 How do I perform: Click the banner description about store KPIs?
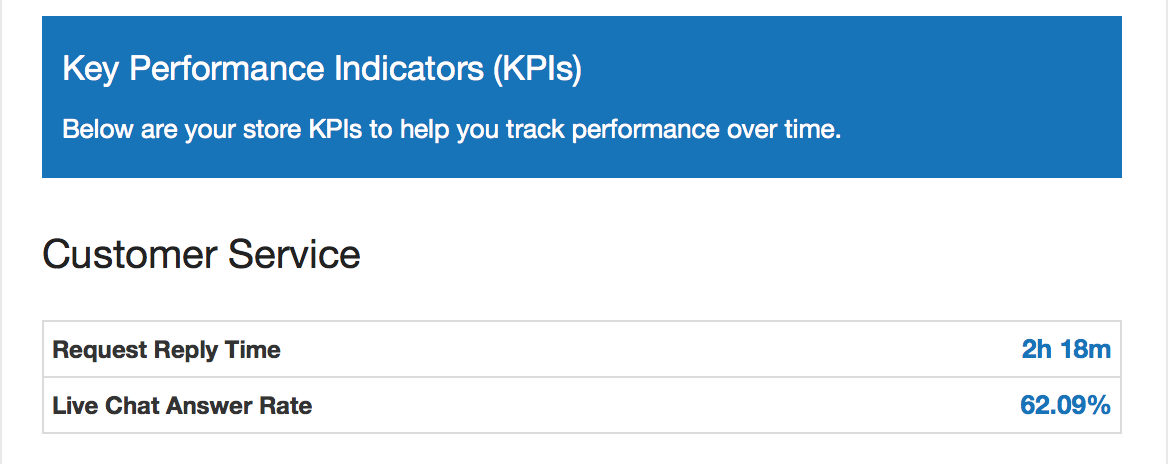coord(452,130)
